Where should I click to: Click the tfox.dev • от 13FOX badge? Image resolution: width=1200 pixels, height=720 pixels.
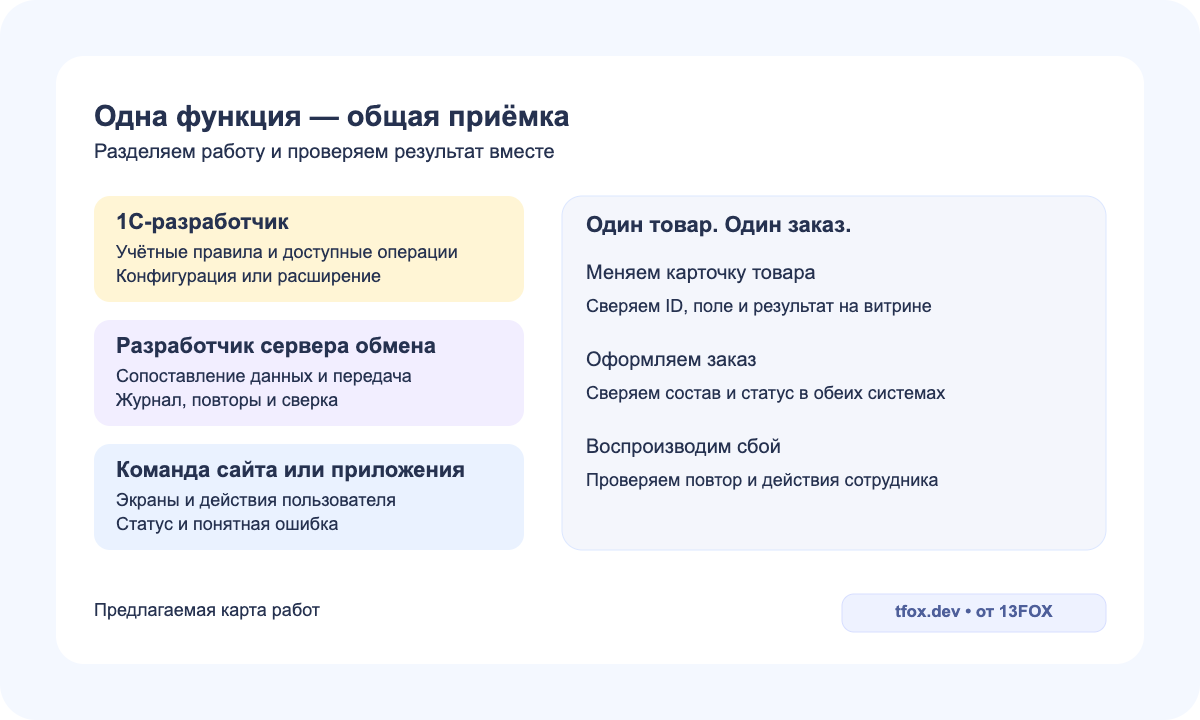coord(974,612)
